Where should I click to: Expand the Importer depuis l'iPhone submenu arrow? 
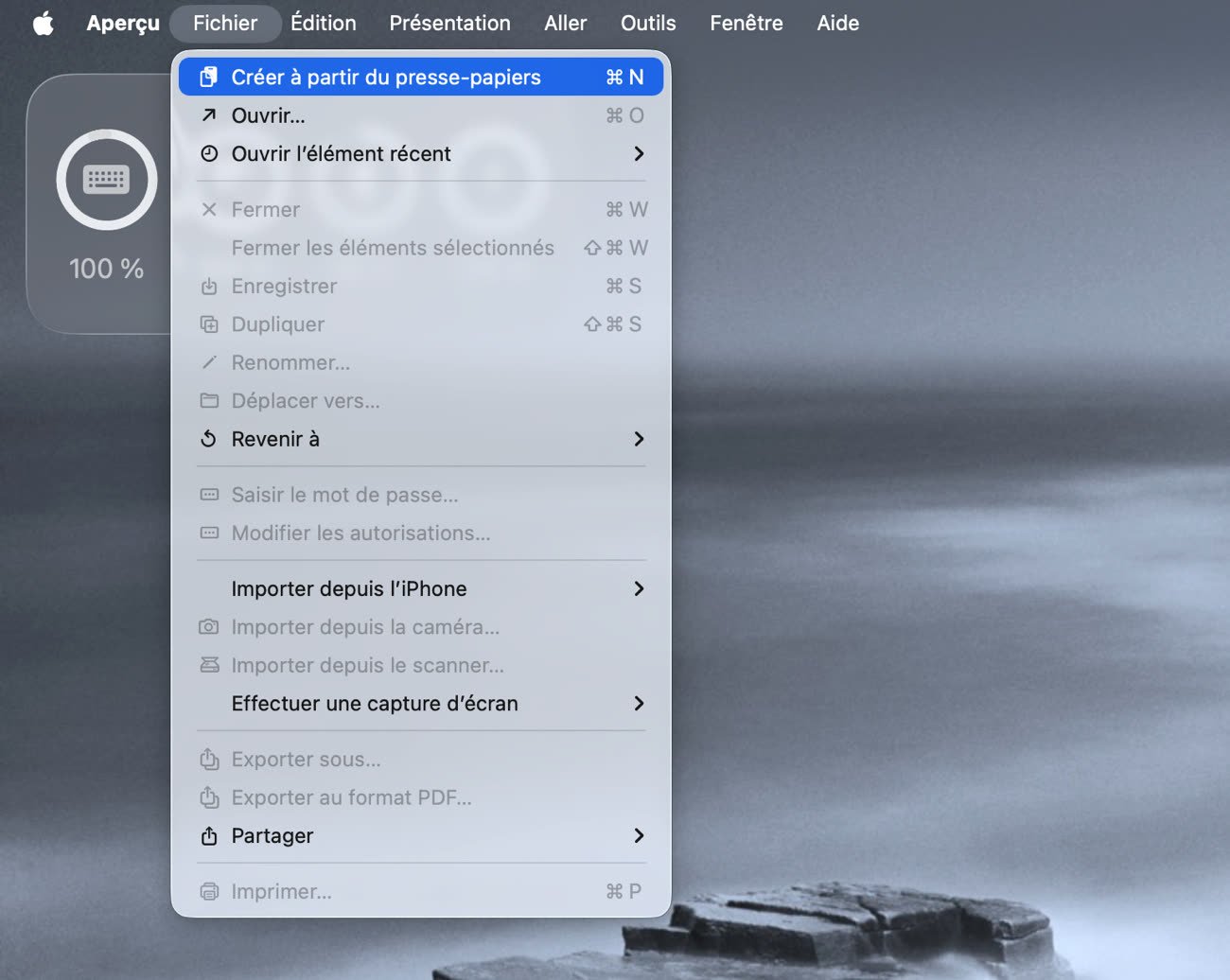[639, 588]
